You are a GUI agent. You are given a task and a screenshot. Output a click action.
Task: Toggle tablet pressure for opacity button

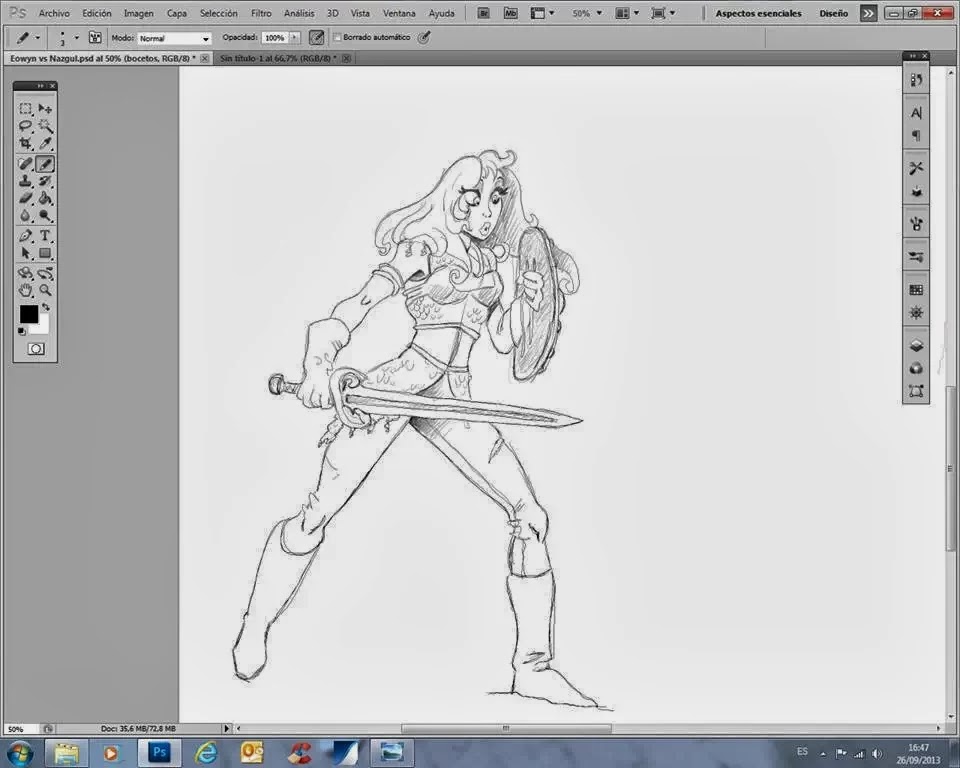[317, 37]
